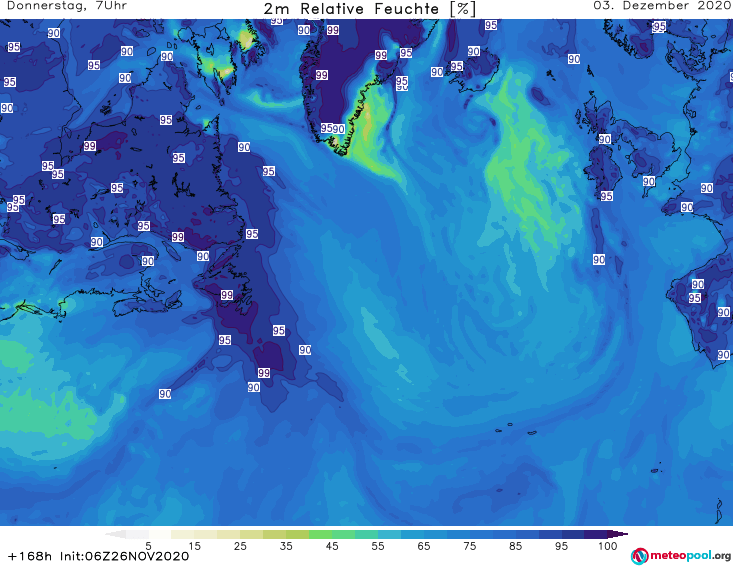The width and height of the screenshot is (733, 566).
Task: Click the legend value '65'
Action: (x=424, y=546)
